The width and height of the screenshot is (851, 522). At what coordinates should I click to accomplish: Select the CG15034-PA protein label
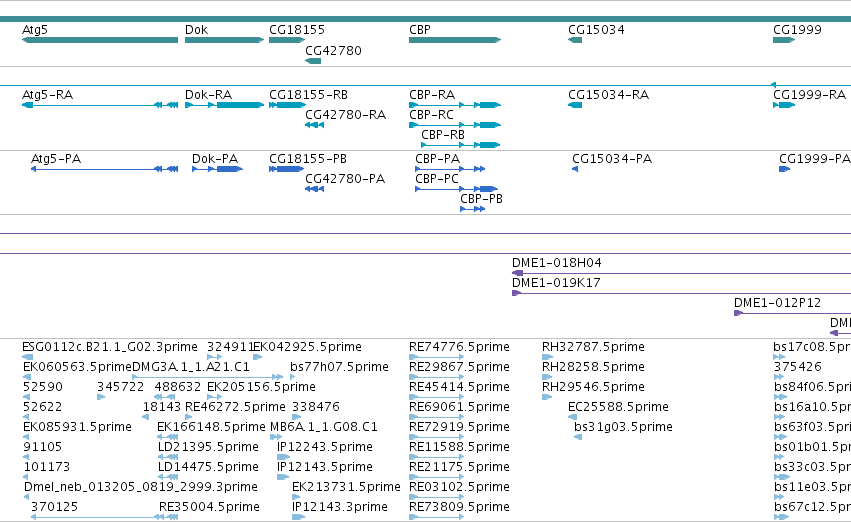(612, 159)
